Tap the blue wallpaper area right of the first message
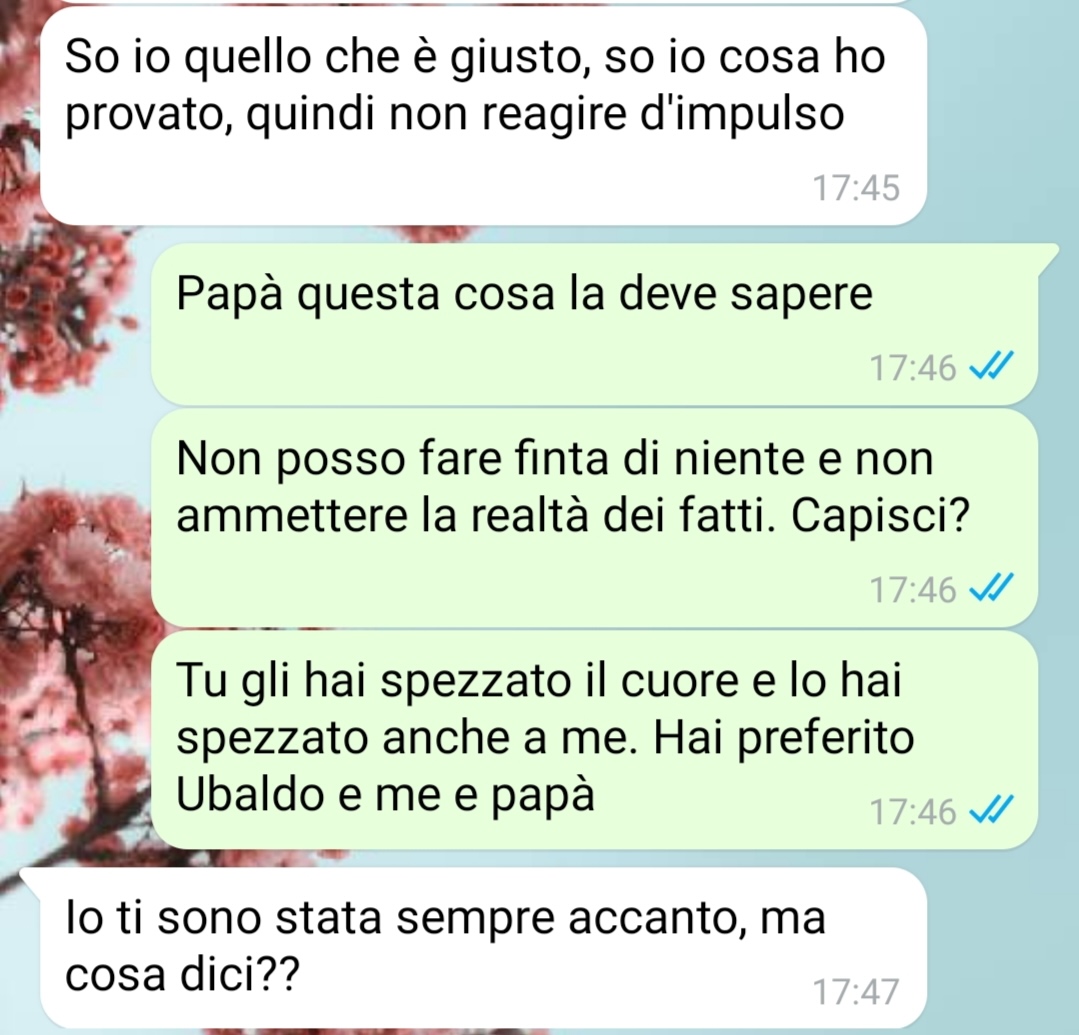The image size is (1079, 1035). (x=1003, y=117)
